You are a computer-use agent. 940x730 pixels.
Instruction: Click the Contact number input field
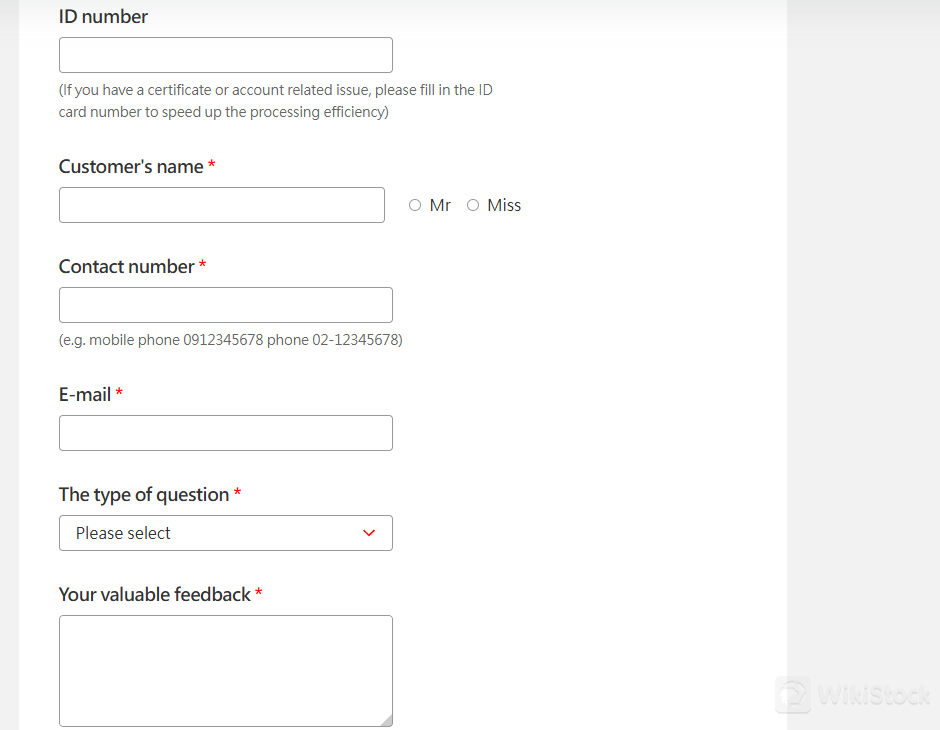225,305
